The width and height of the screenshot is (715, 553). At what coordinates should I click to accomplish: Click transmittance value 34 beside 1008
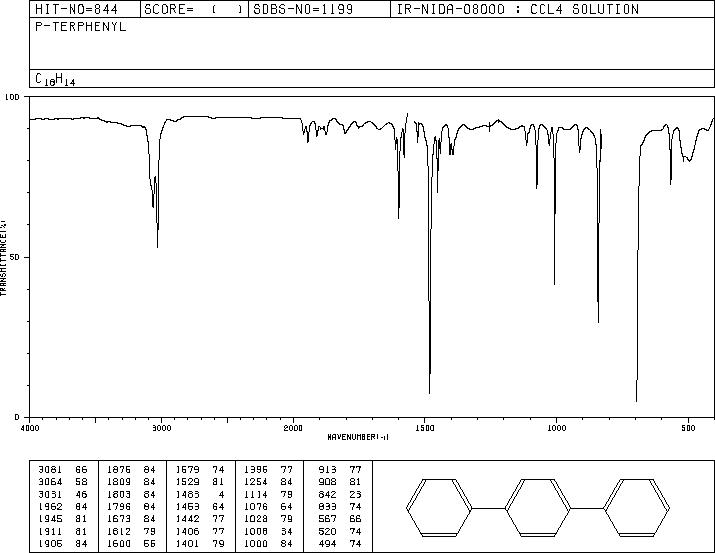287,531
